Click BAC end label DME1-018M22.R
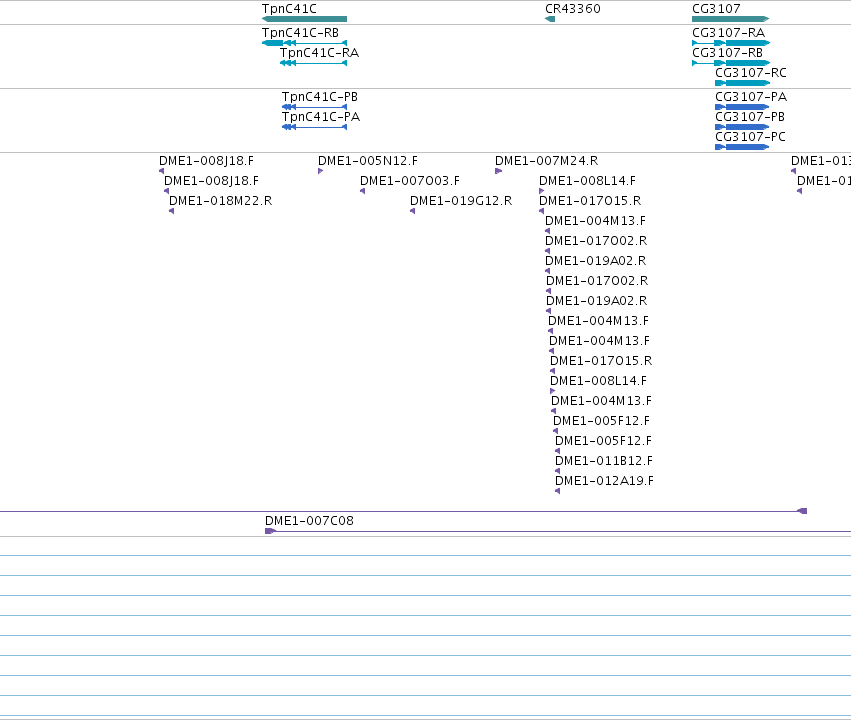The image size is (851, 720). click(220, 201)
